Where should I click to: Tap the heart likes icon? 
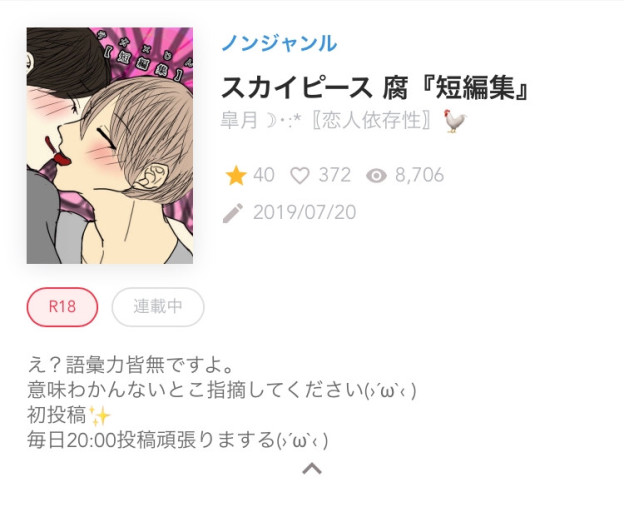click(x=300, y=175)
